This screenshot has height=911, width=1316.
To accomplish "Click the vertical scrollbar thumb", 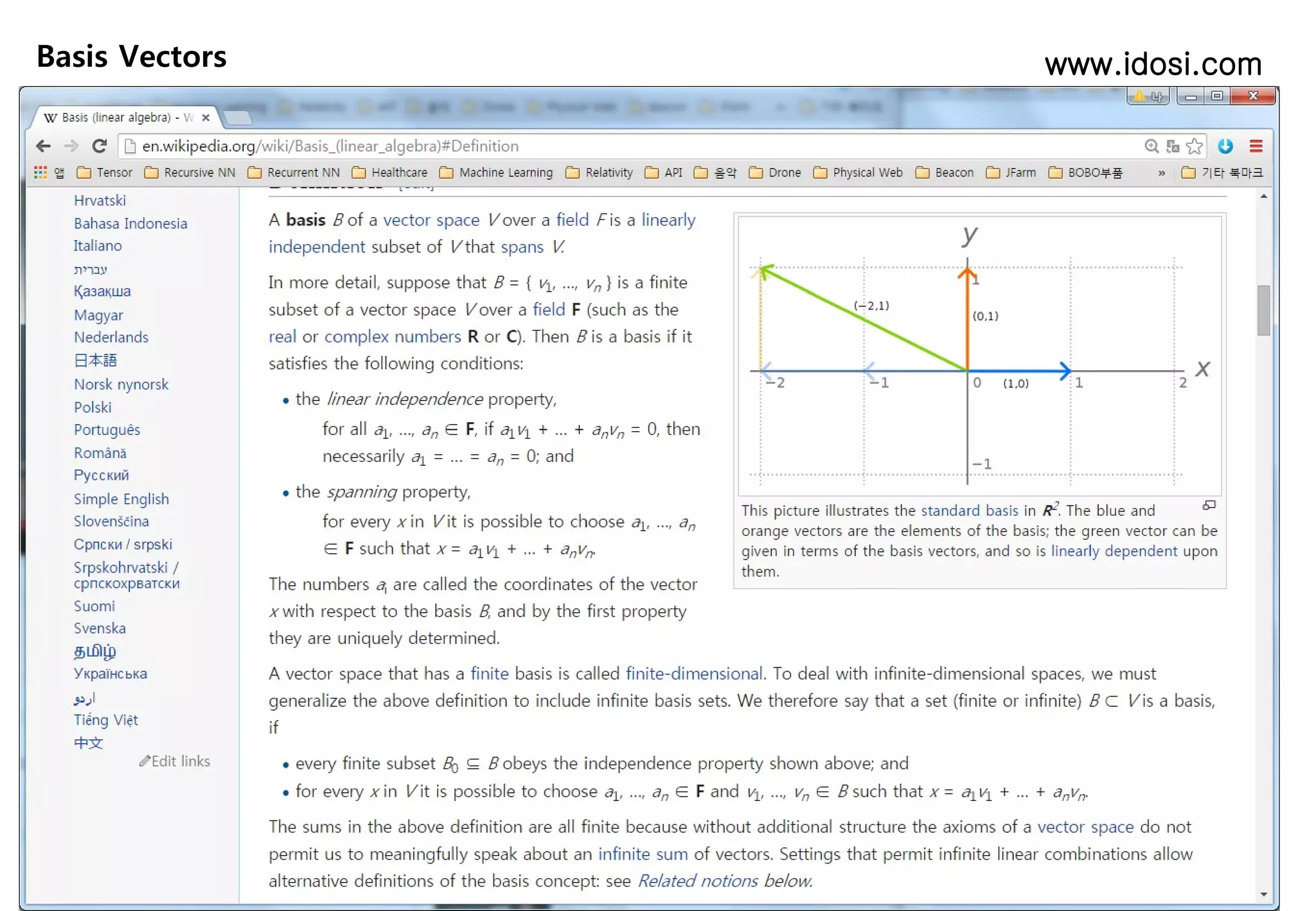I will tap(1263, 310).
